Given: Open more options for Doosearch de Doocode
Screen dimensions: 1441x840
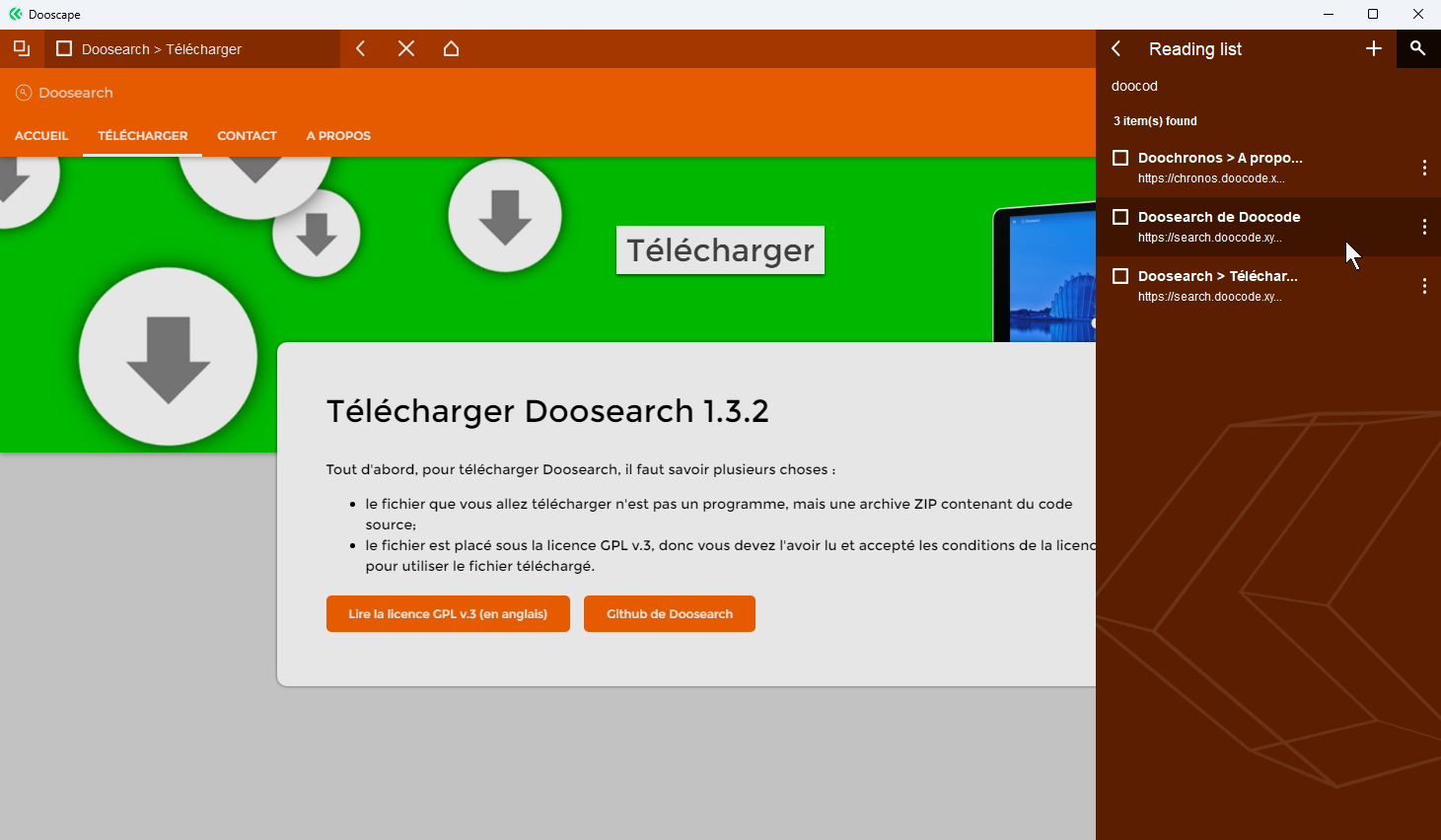Looking at the screenshot, I should 1424,227.
